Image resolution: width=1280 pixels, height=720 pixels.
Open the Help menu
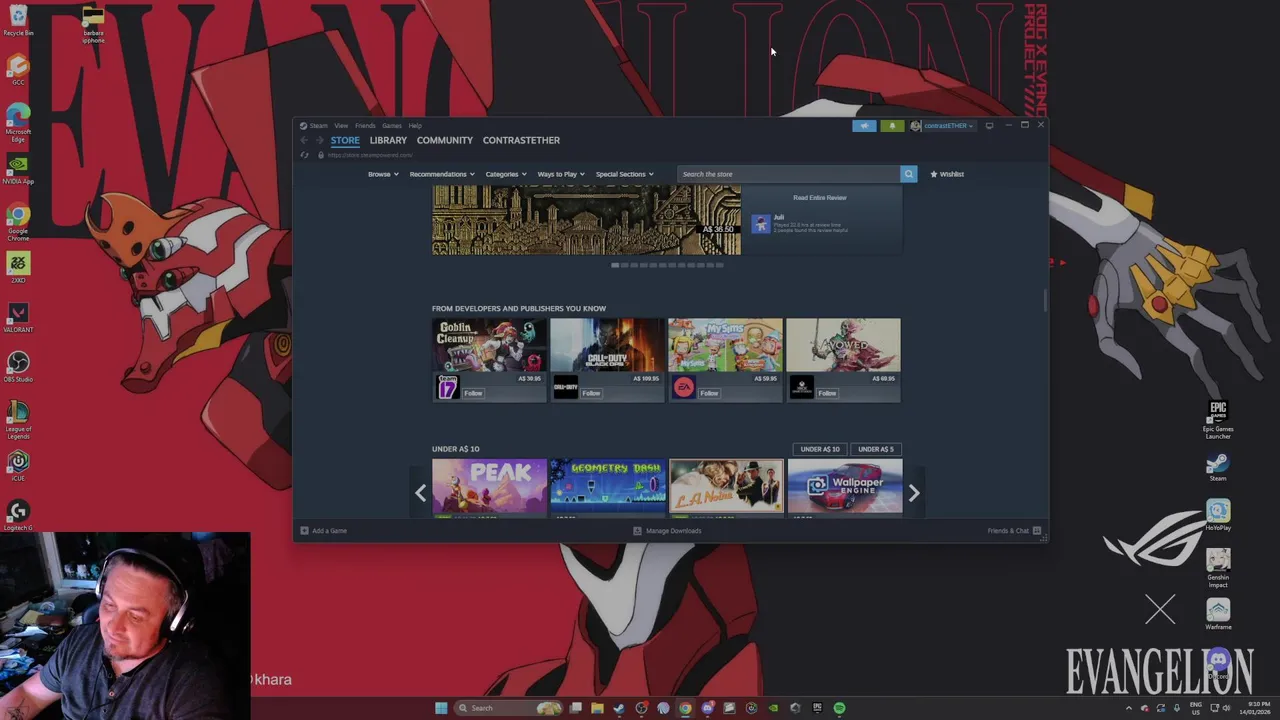tap(415, 126)
